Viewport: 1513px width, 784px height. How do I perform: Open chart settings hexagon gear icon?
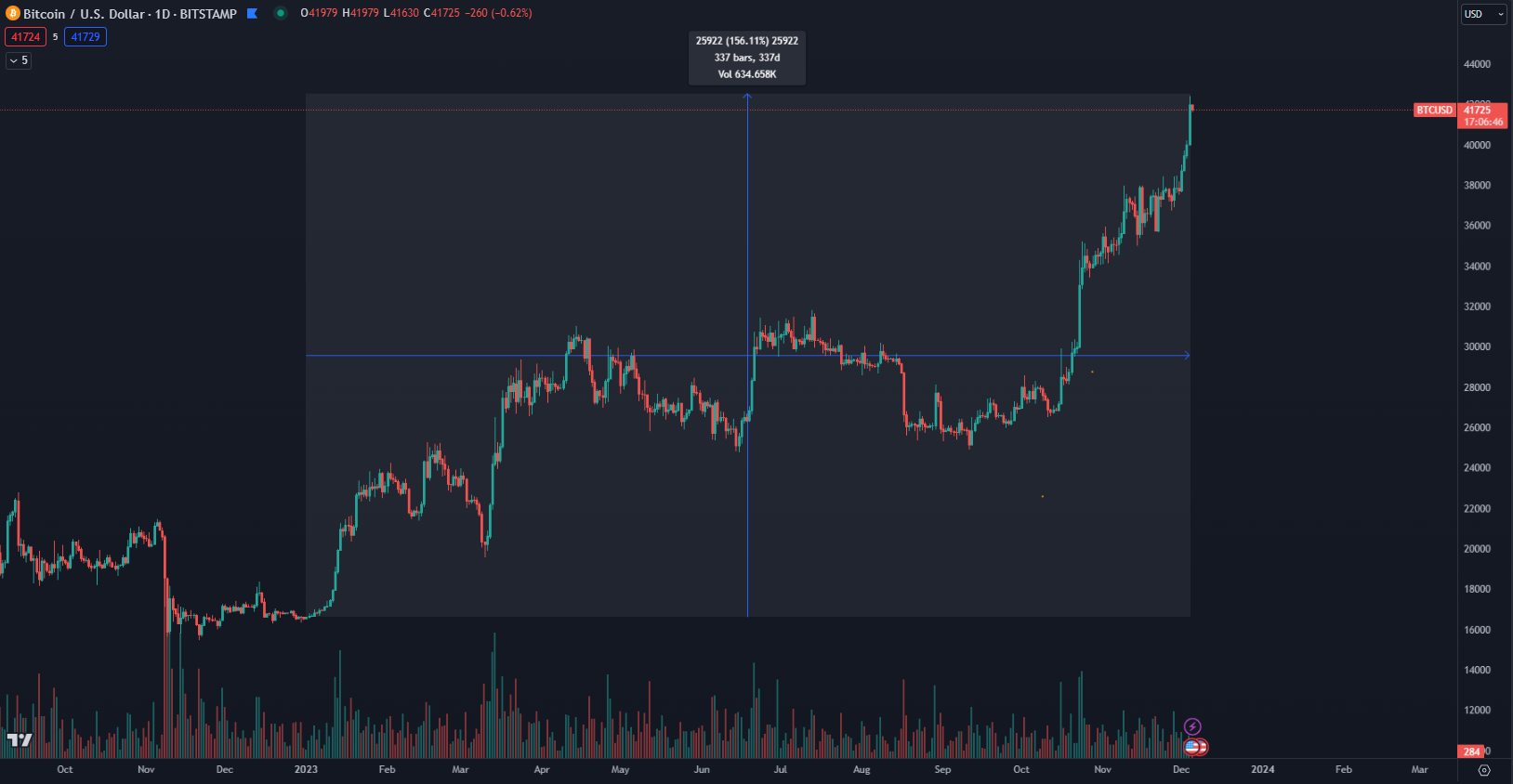[x=1484, y=770]
